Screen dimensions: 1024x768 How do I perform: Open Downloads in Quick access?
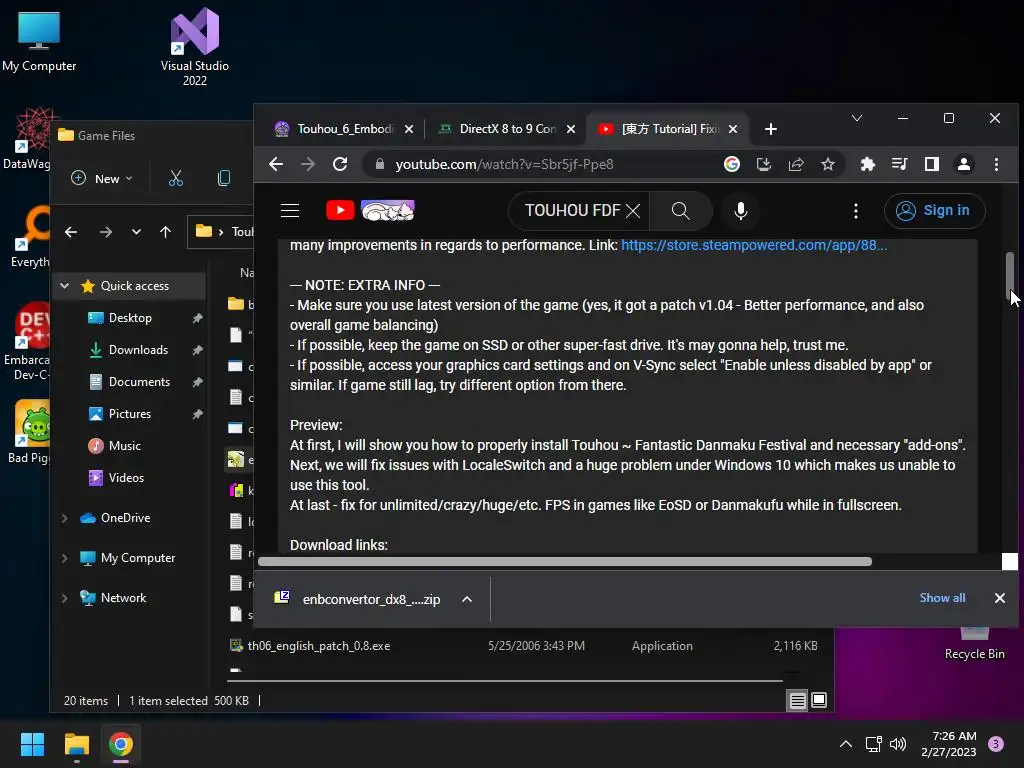(138, 349)
